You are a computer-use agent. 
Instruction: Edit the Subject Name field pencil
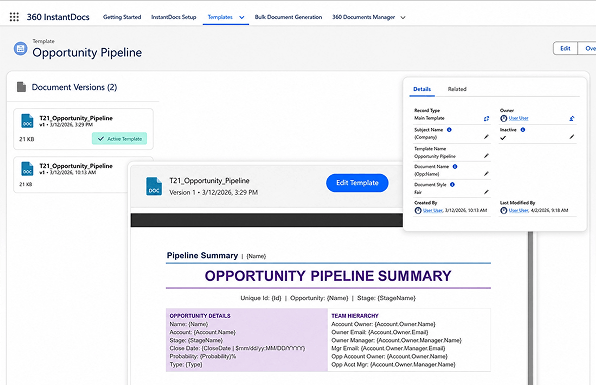[486, 137]
